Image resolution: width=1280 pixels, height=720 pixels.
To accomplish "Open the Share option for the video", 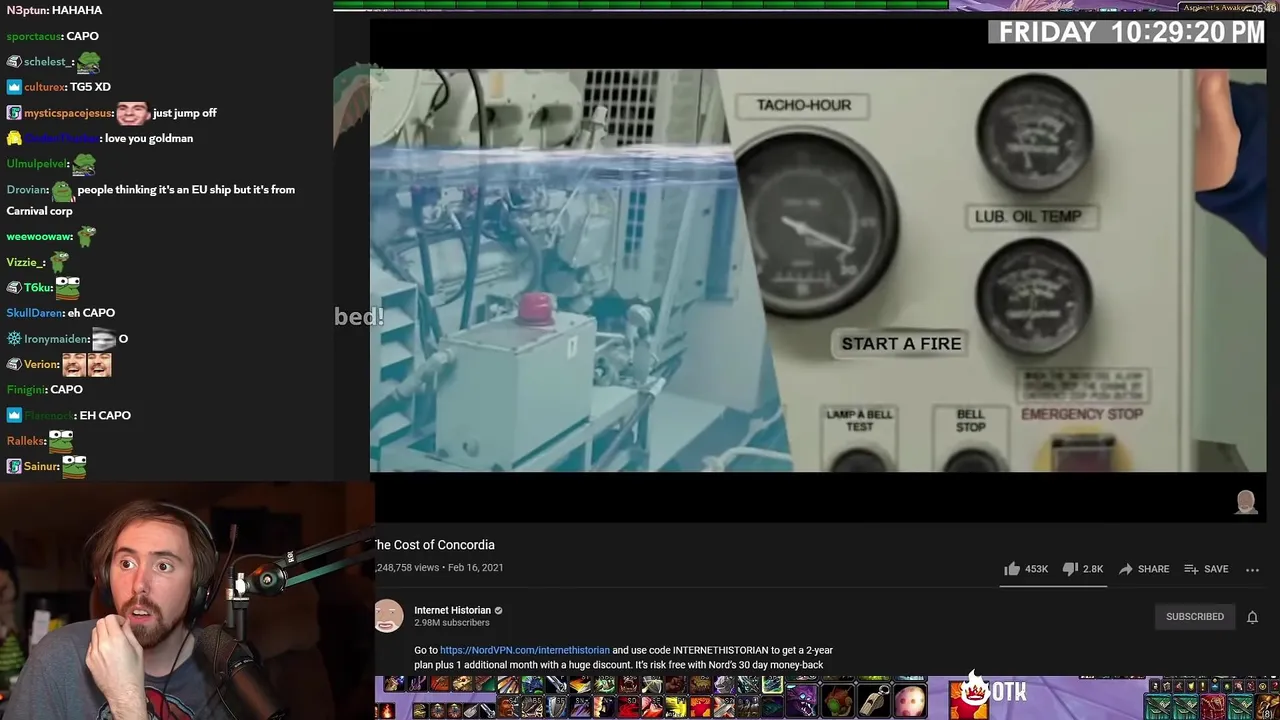I will [x=1143, y=569].
